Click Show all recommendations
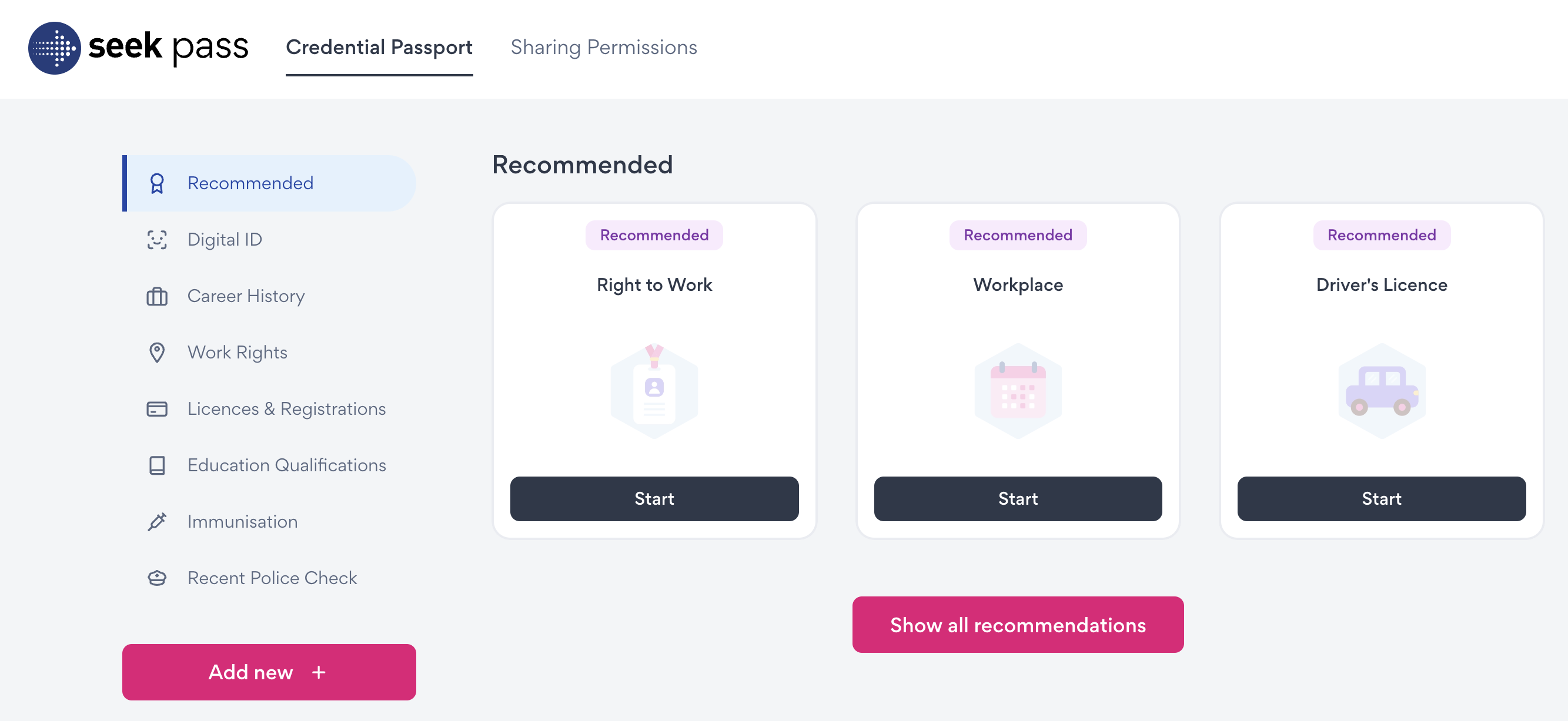 pos(1017,624)
